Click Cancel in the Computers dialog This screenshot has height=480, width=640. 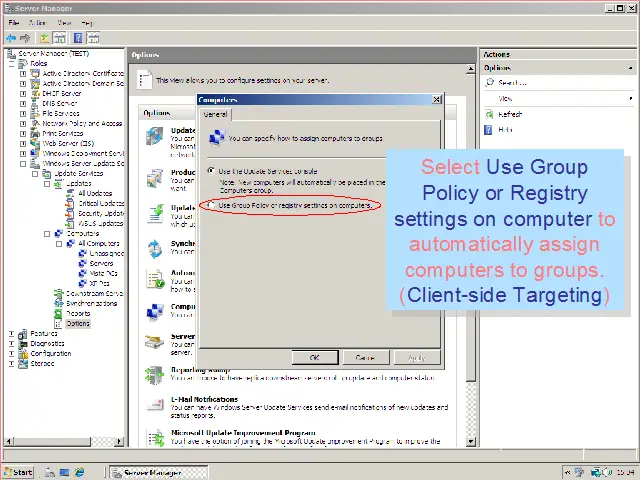coord(365,358)
